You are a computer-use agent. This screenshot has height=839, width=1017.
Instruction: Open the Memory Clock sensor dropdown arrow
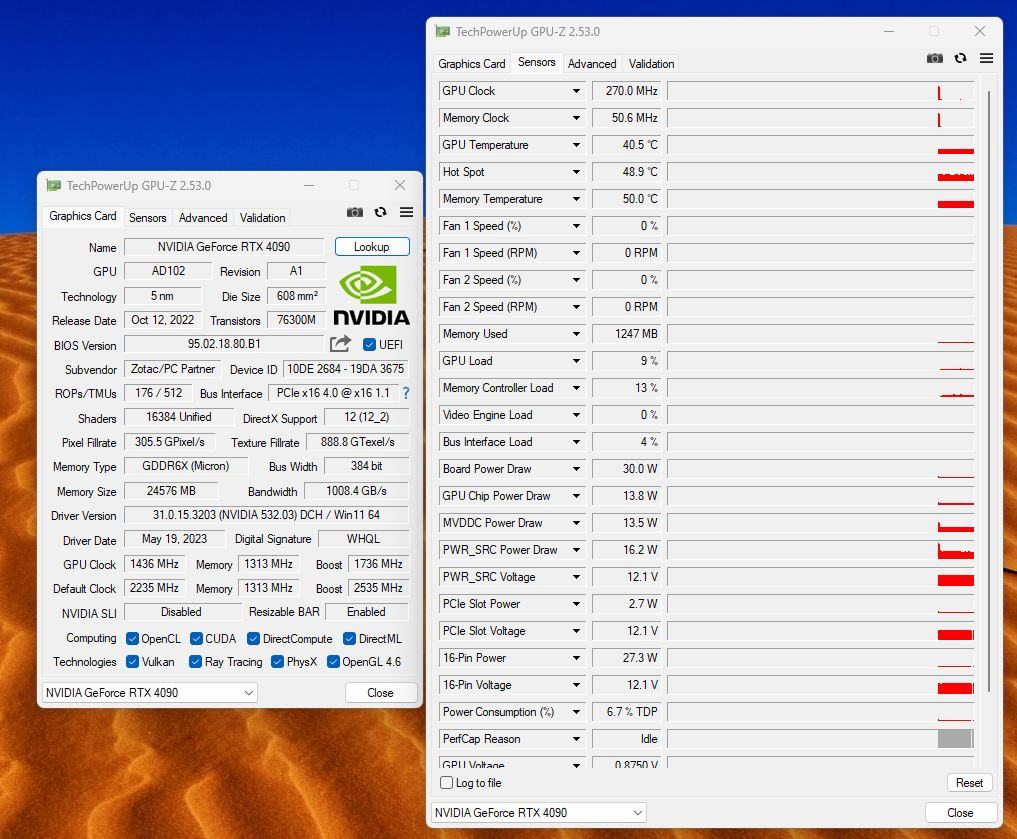(576, 118)
